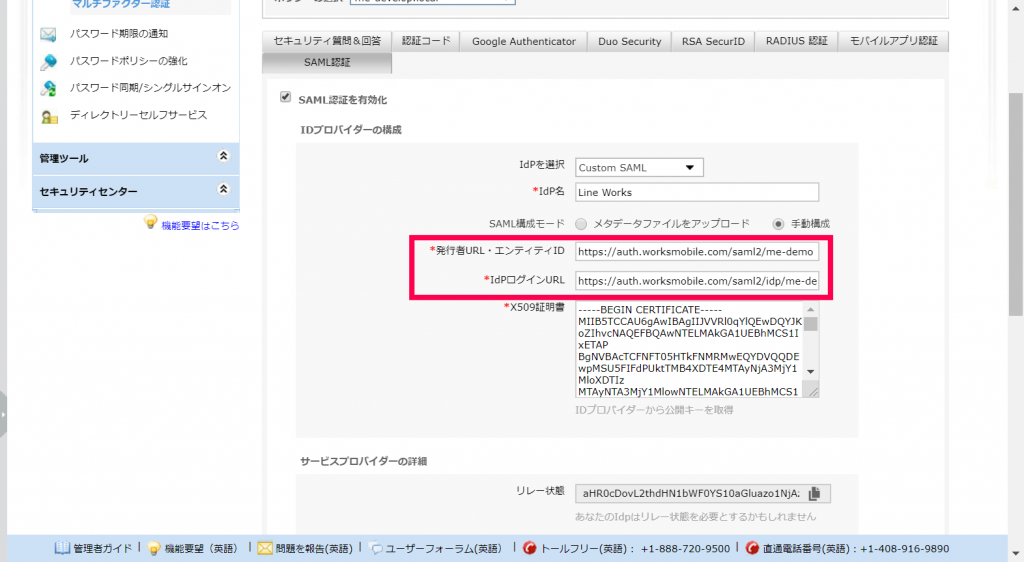Click the admin guide book icon in the footer

[62, 548]
